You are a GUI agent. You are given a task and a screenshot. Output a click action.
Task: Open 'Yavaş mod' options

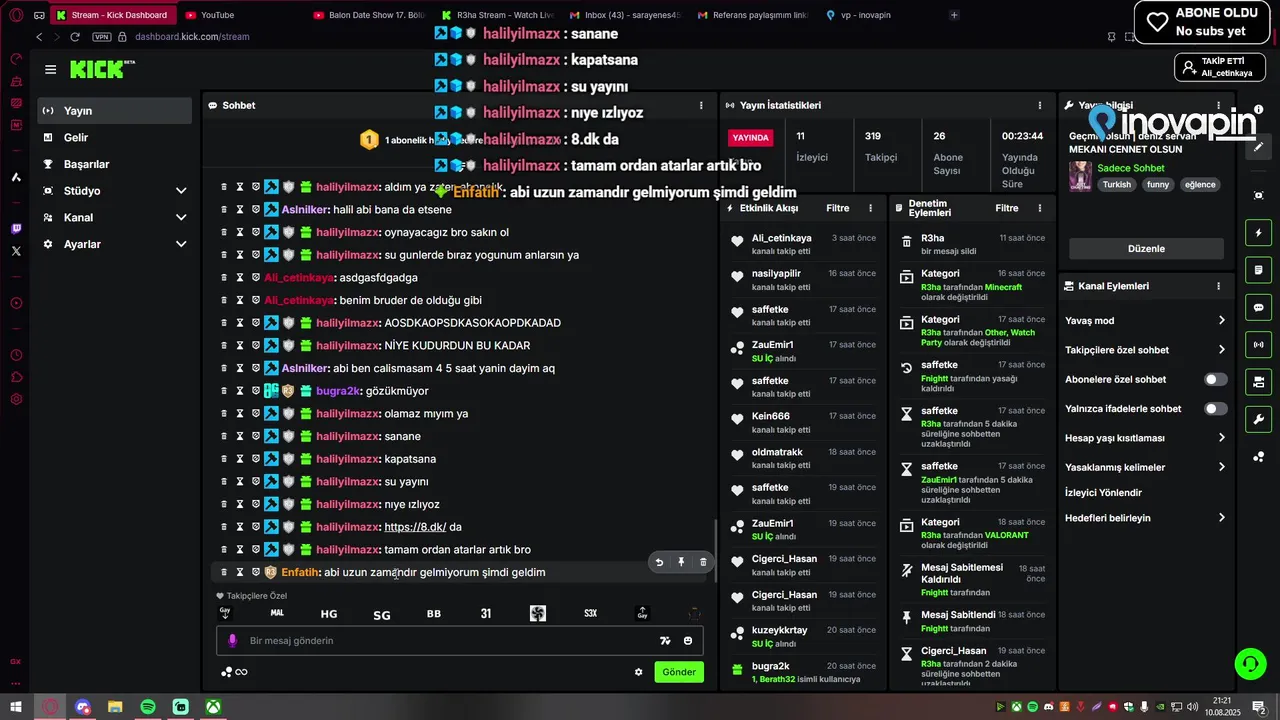(x=1145, y=321)
